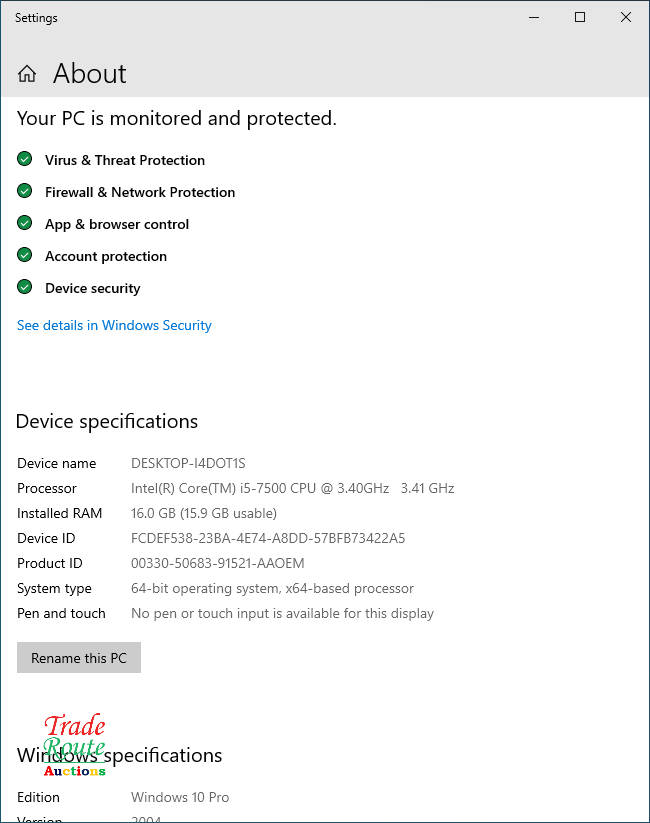650x823 pixels.
Task: Open See details in Windows Security link
Action: (114, 325)
